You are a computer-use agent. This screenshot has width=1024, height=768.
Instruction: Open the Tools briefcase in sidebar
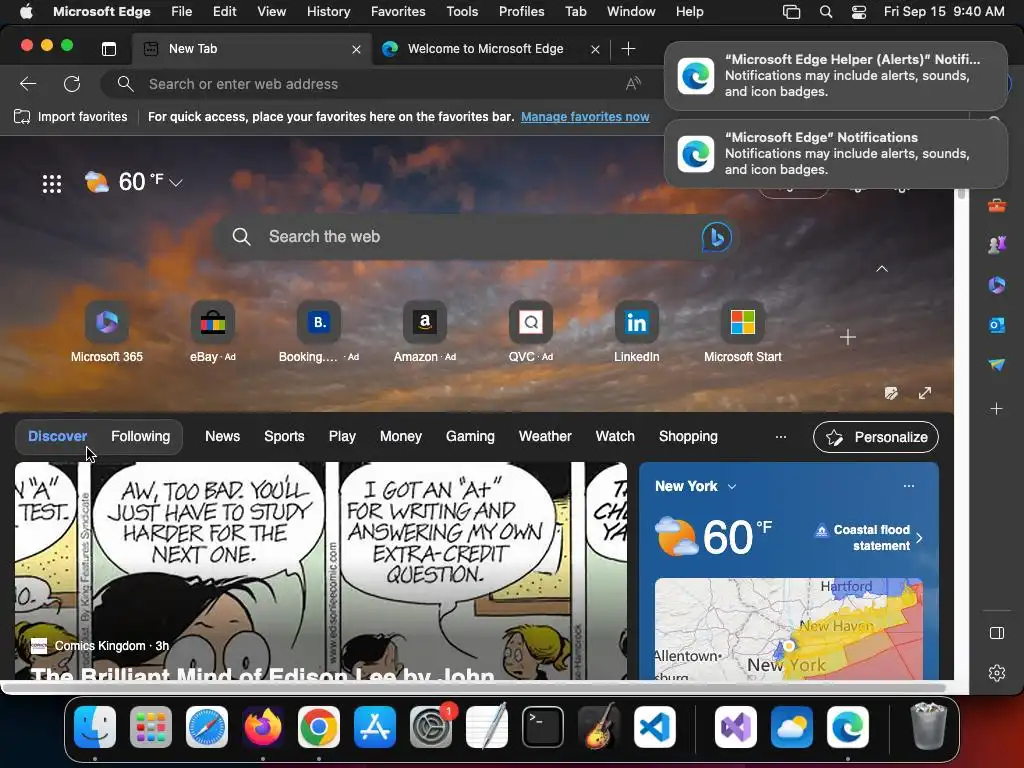click(x=997, y=206)
